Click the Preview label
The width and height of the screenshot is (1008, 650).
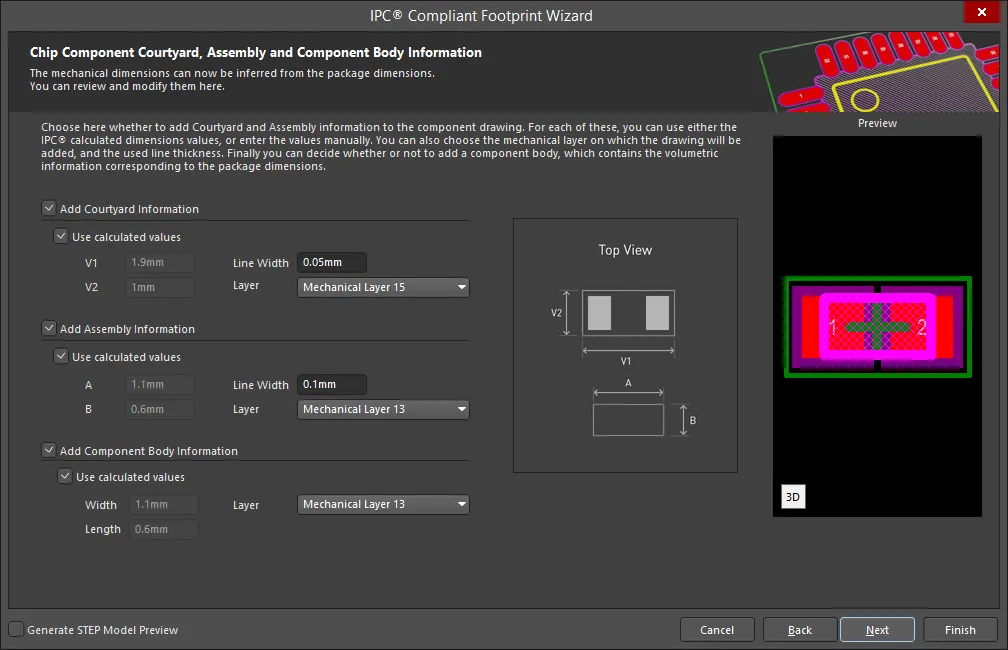click(877, 123)
